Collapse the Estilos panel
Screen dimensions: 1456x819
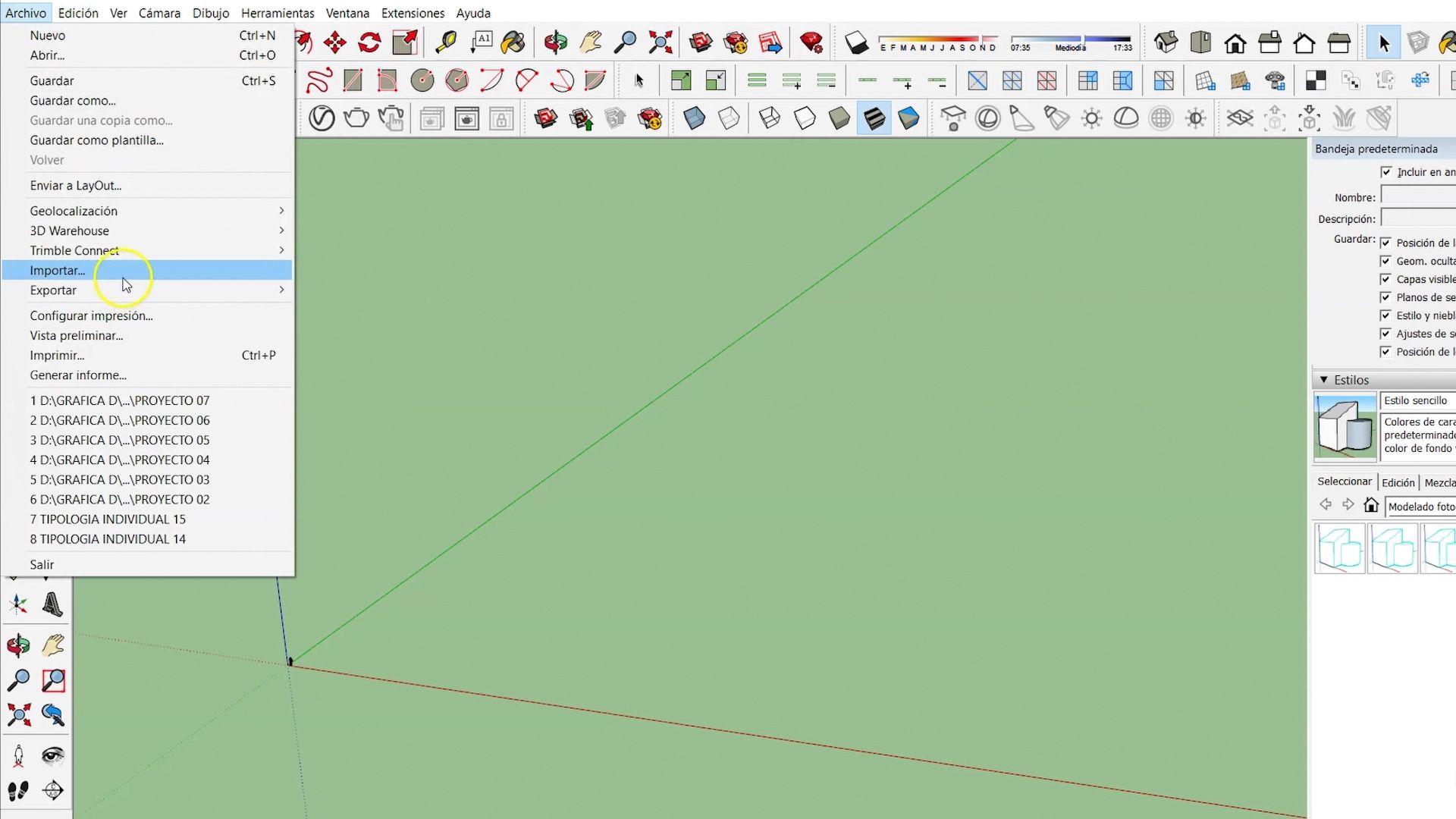tap(1324, 379)
